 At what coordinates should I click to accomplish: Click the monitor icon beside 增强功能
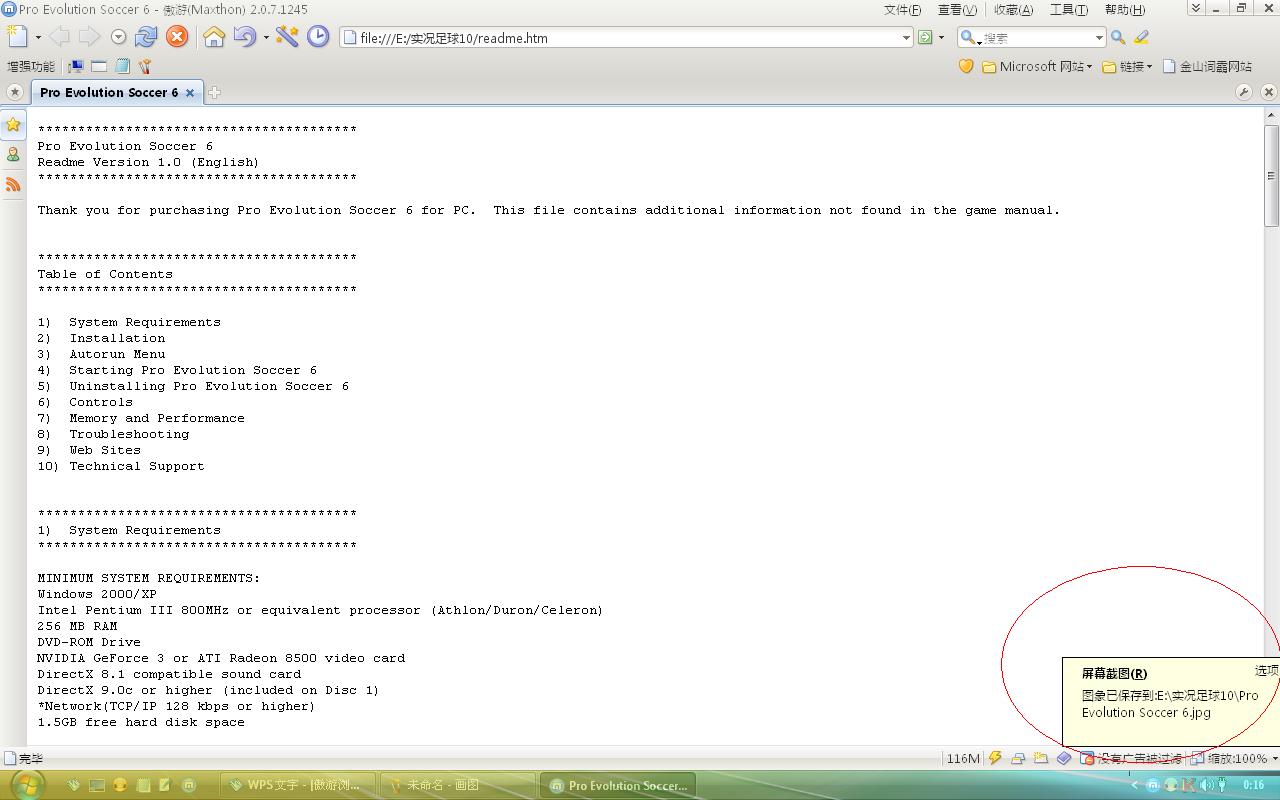tap(76, 66)
